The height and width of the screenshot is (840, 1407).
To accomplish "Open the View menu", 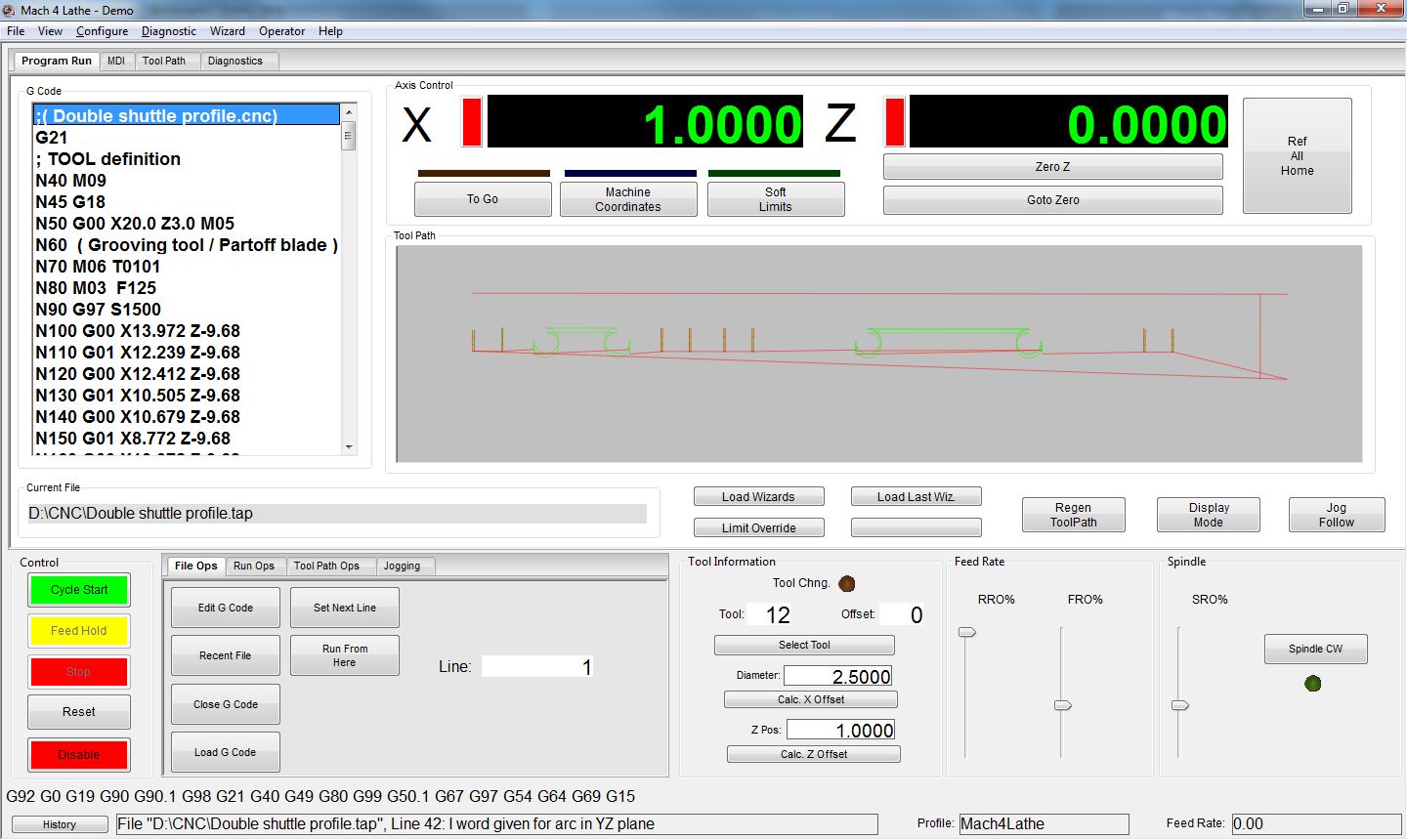I will (50, 31).
